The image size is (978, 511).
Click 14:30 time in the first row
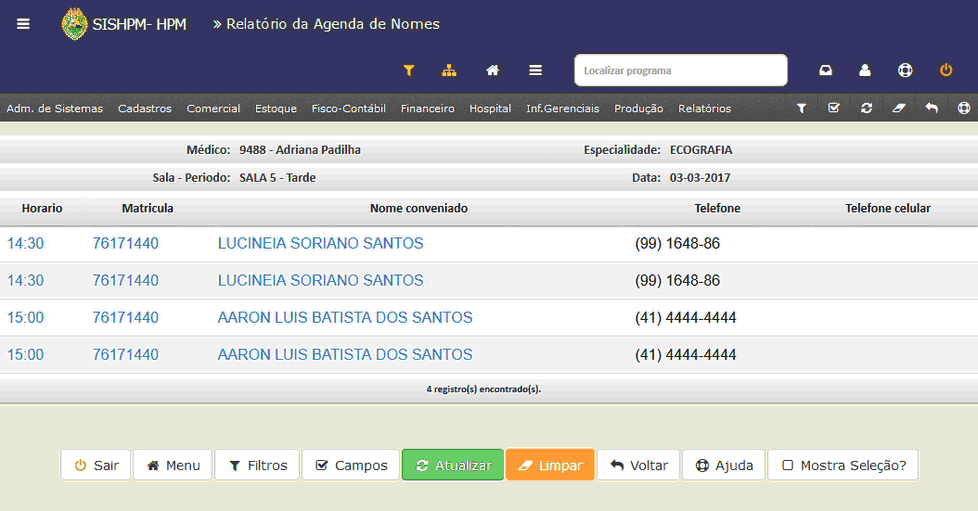click(x=26, y=243)
